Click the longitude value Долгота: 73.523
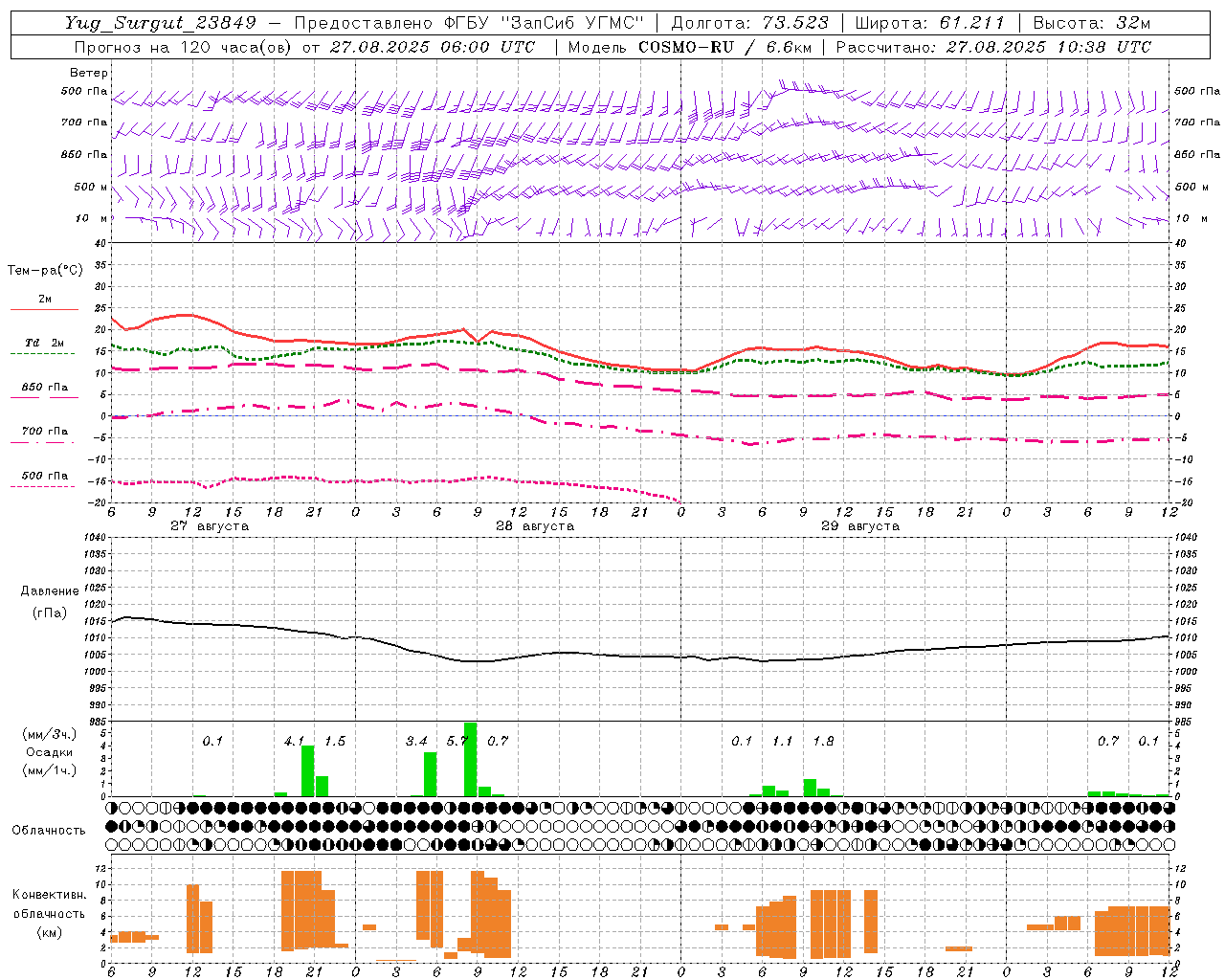1225x980 pixels. point(749,23)
